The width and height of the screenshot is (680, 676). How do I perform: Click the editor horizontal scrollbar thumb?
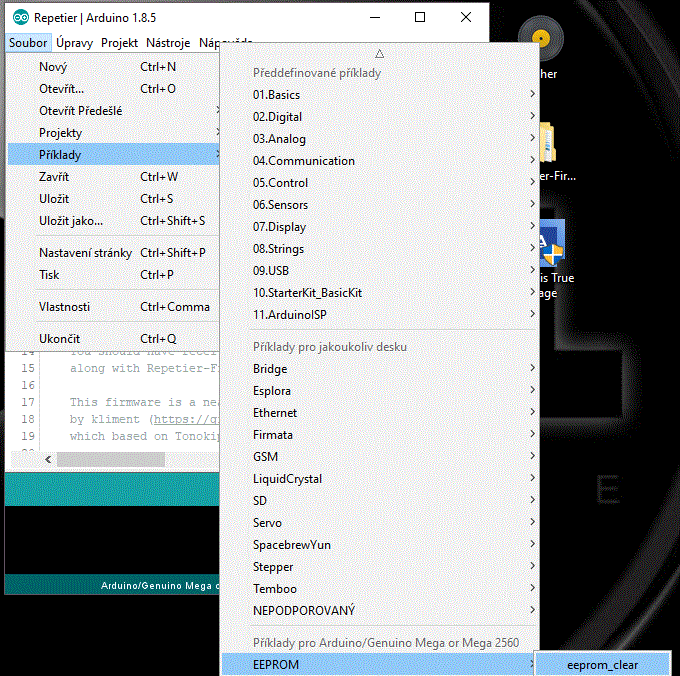[x=108, y=459]
